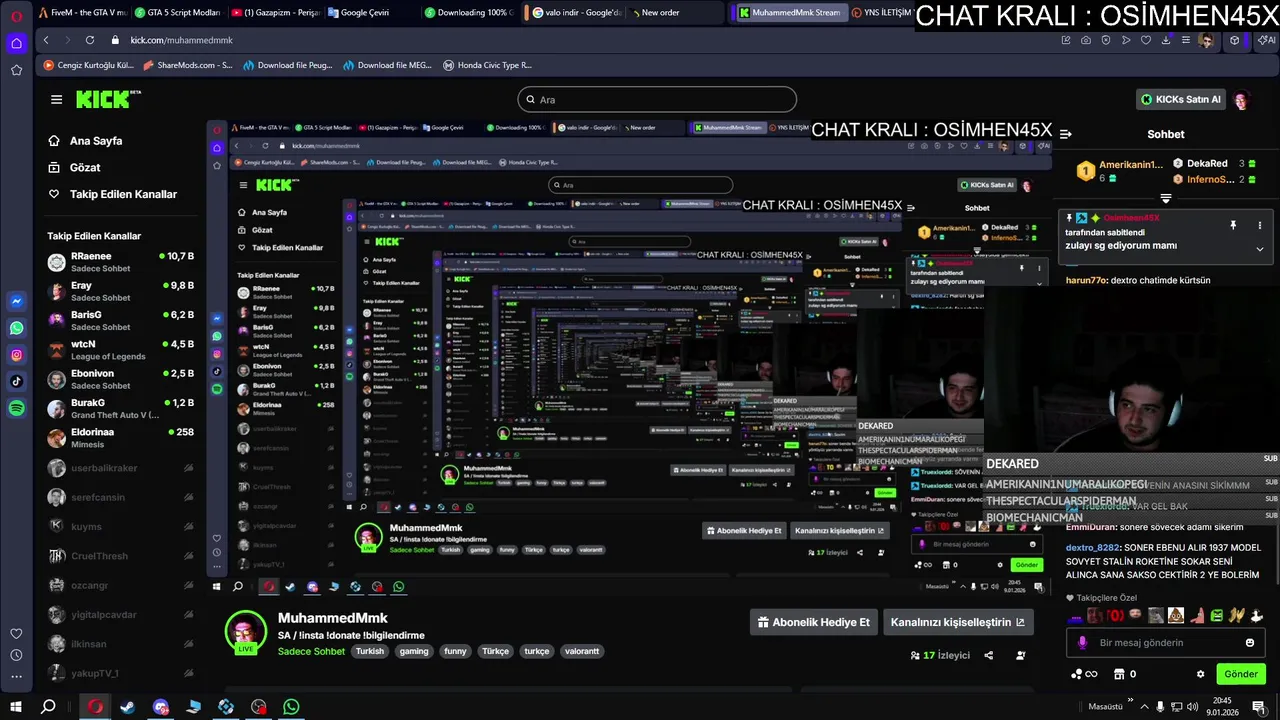The image size is (1280, 720).
Task: Open wtcN followed channel
Action: coord(120,350)
